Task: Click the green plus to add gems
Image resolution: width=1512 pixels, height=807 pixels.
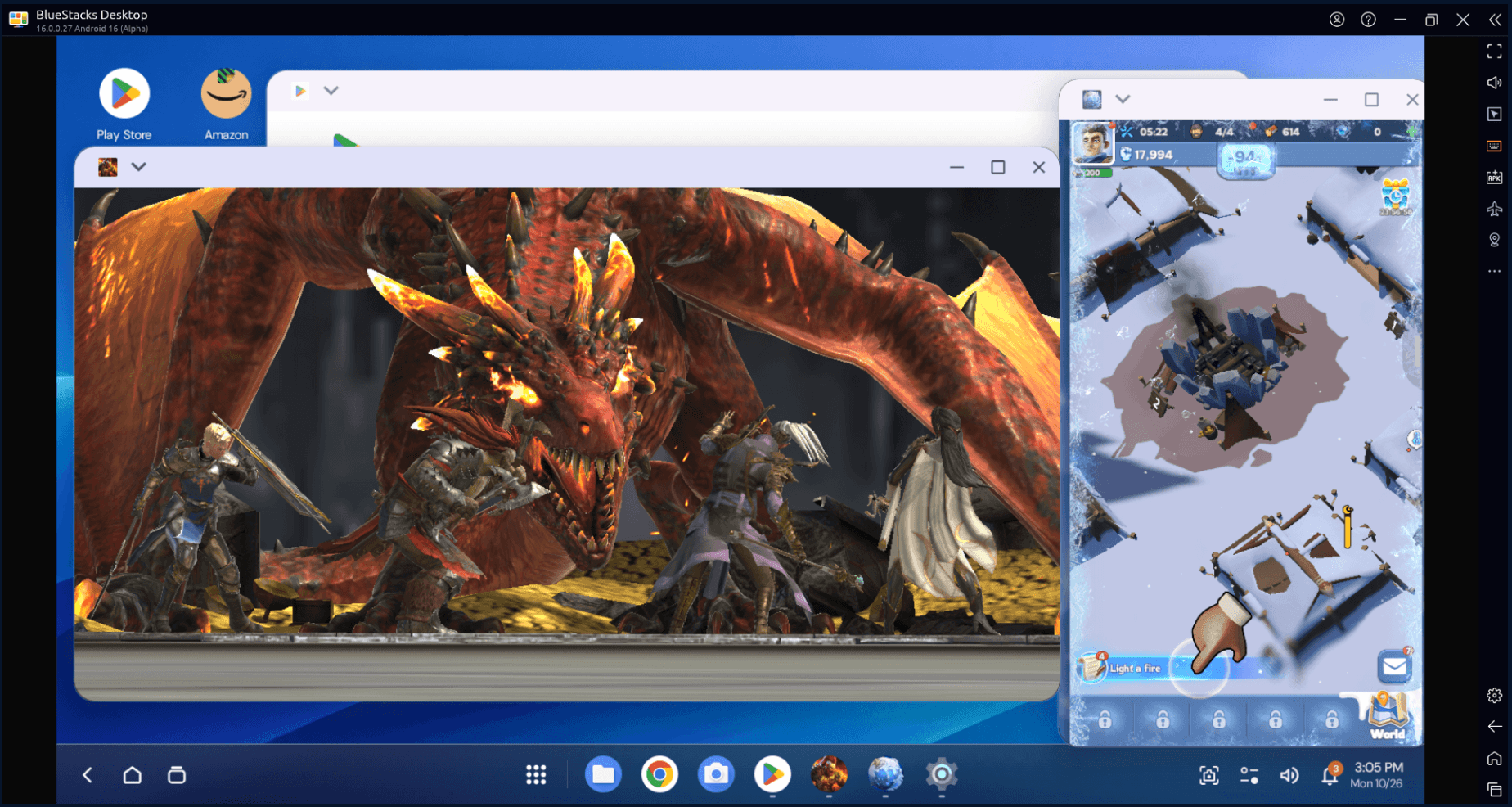Action: pyautogui.click(x=1413, y=131)
